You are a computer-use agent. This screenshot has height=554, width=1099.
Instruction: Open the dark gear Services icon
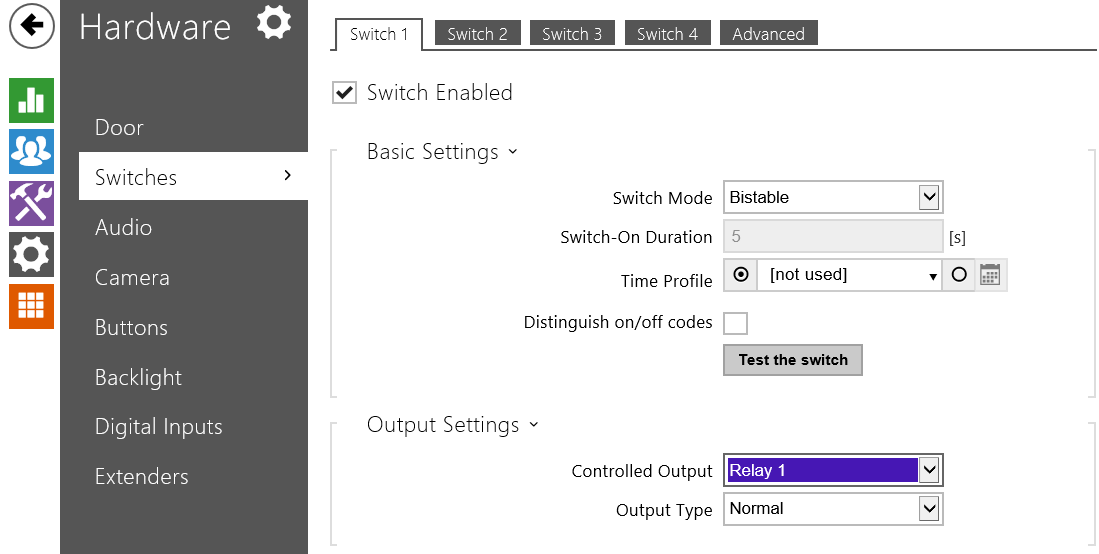tap(31, 255)
